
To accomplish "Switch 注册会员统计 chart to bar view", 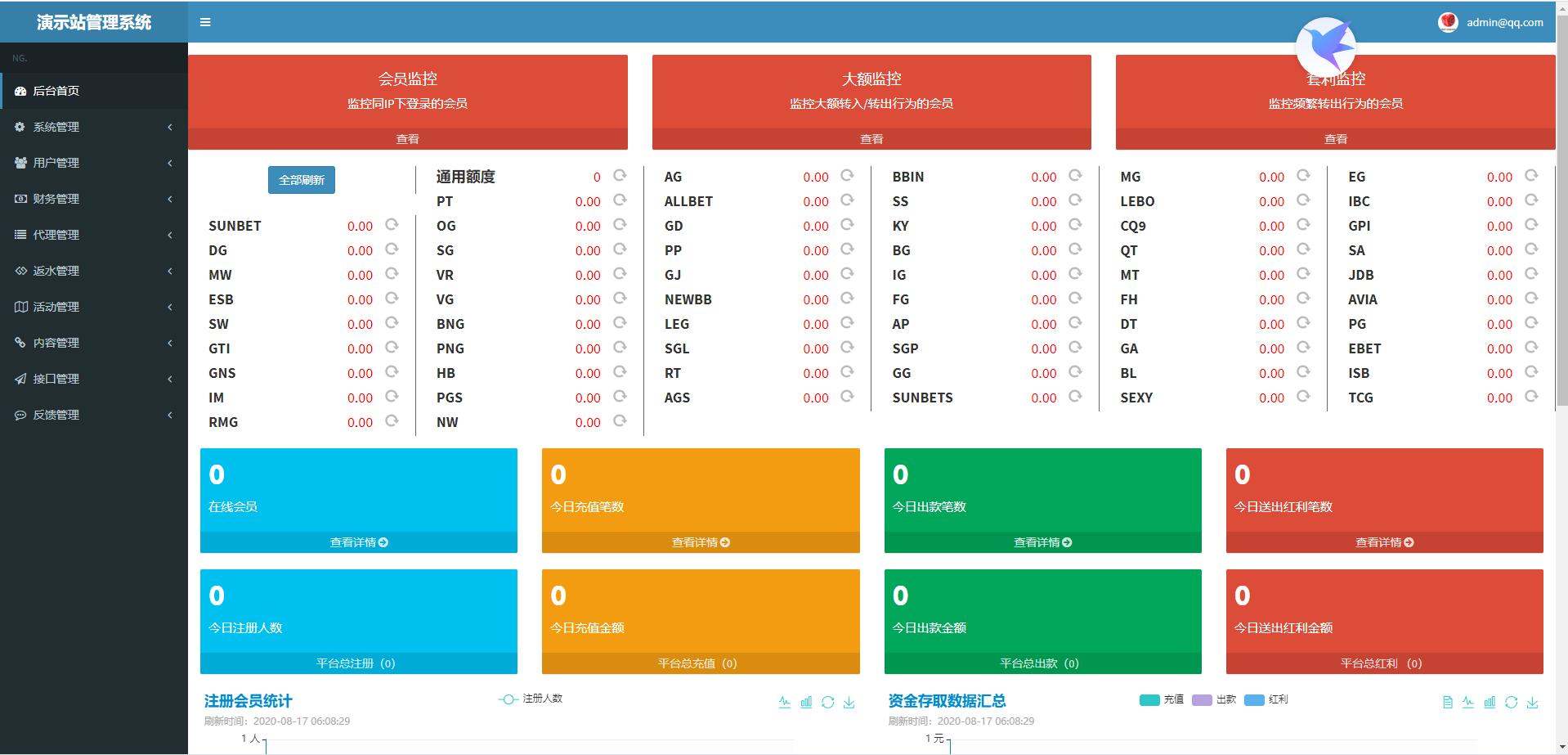I will tap(806, 702).
